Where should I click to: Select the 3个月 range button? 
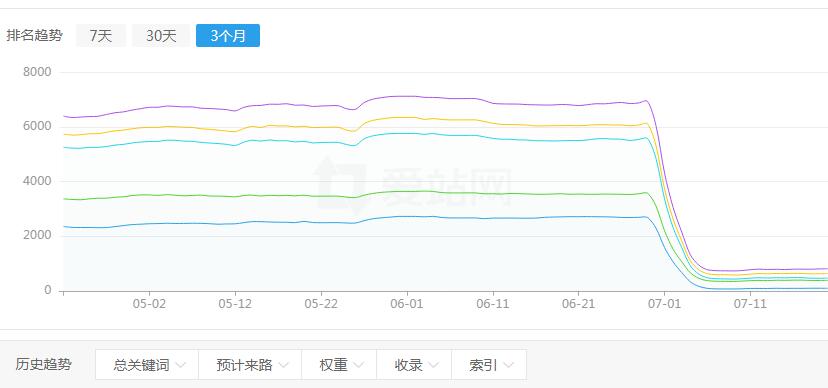(x=228, y=36)
